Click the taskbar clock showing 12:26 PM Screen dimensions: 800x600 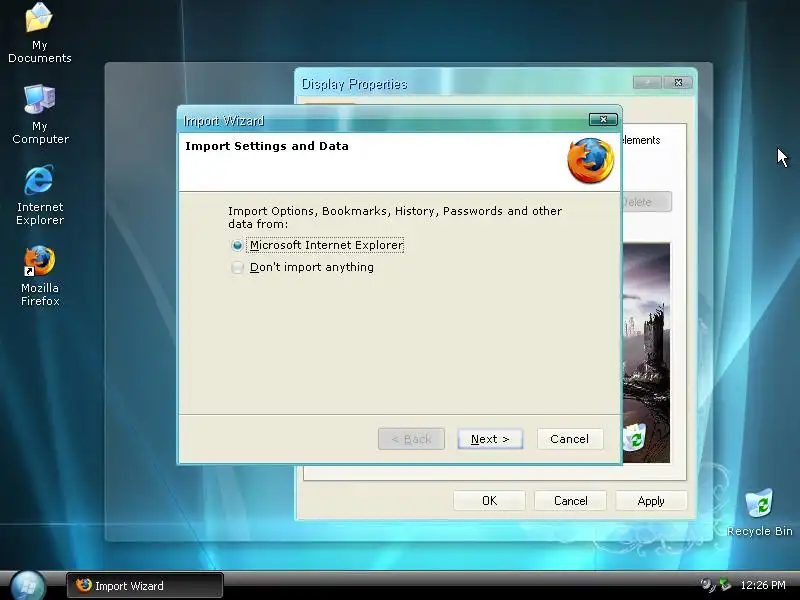click(763, 585)
